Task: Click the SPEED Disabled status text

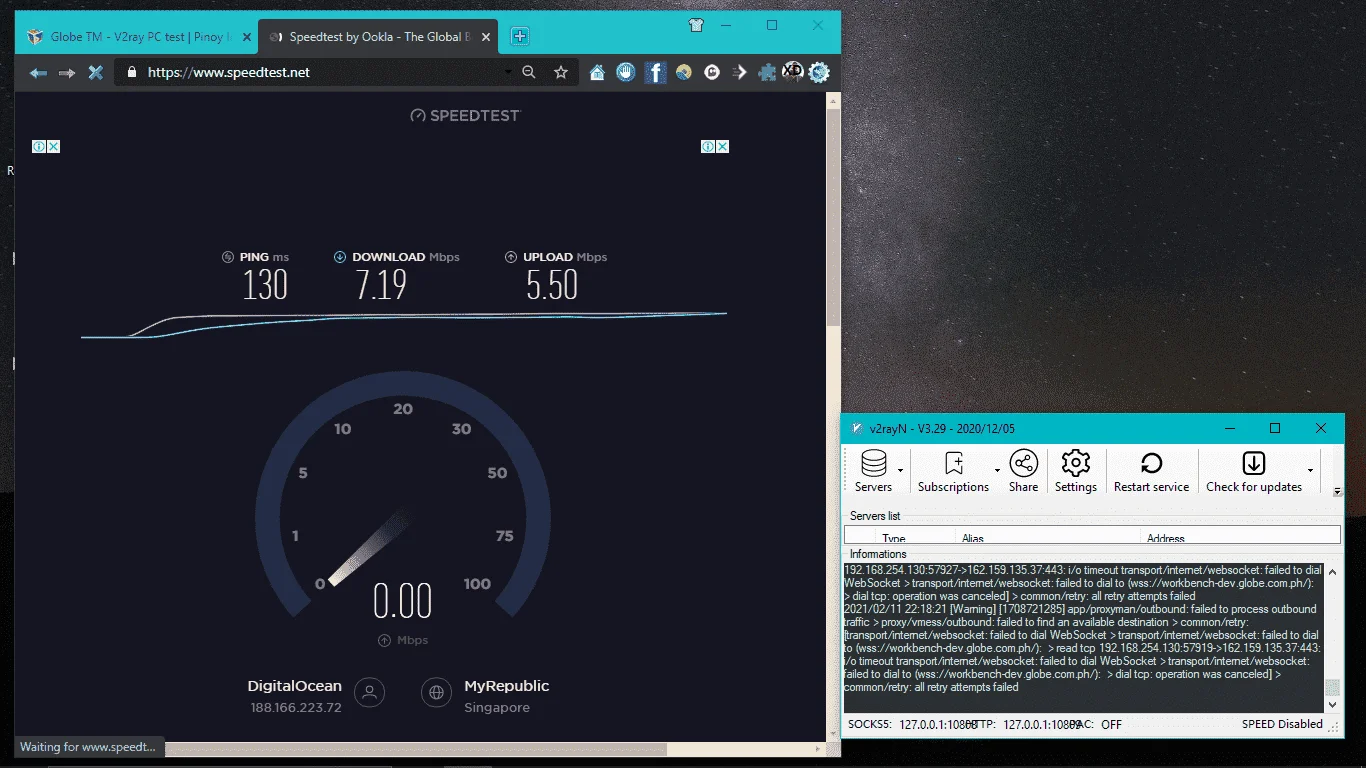Action: (1282, 724)
